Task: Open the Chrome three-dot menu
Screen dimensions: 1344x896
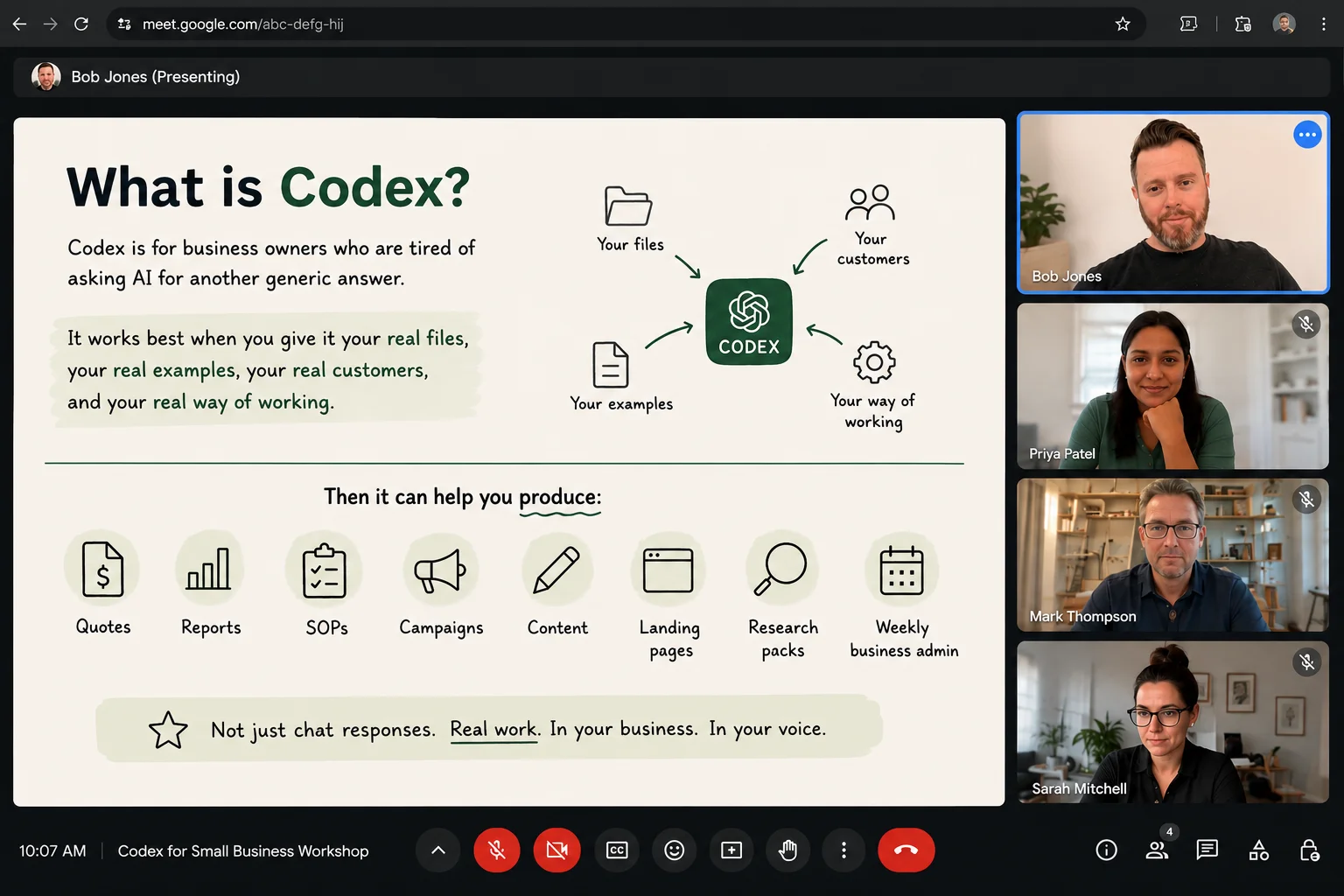Action: pyautogui.click(x=1323, y=24)
